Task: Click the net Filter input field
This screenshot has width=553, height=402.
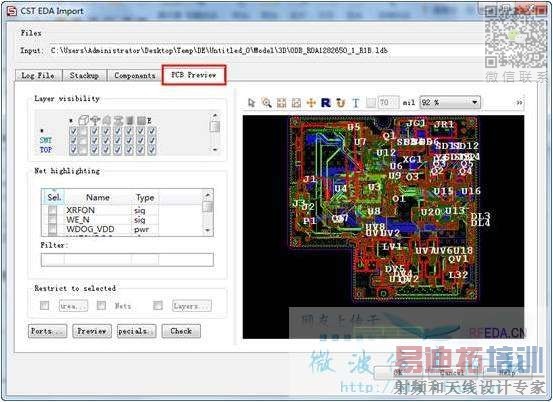Action: click(127, 260)
